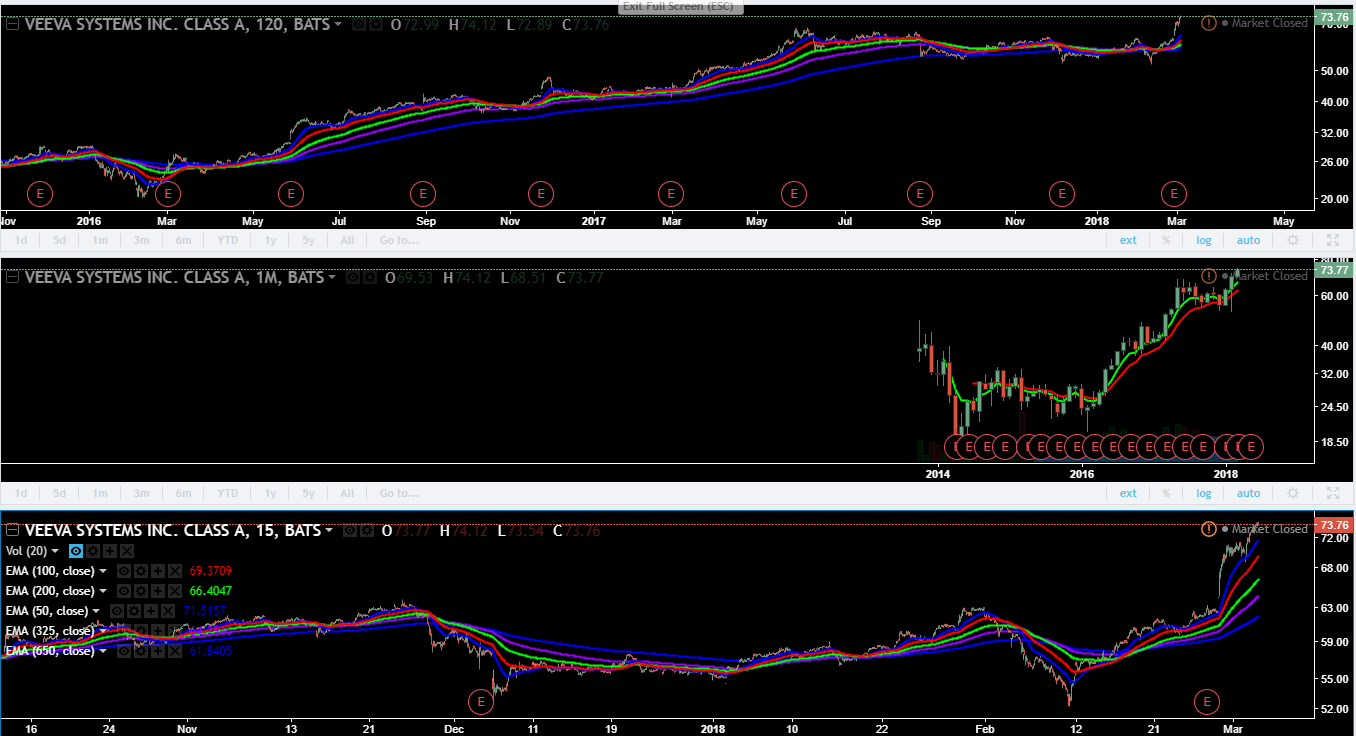Viewport: 1356px width, 736px height.
Task: Remove EMA (650, close) indicator
Action: pyautogui.click(x=175, y=651)
